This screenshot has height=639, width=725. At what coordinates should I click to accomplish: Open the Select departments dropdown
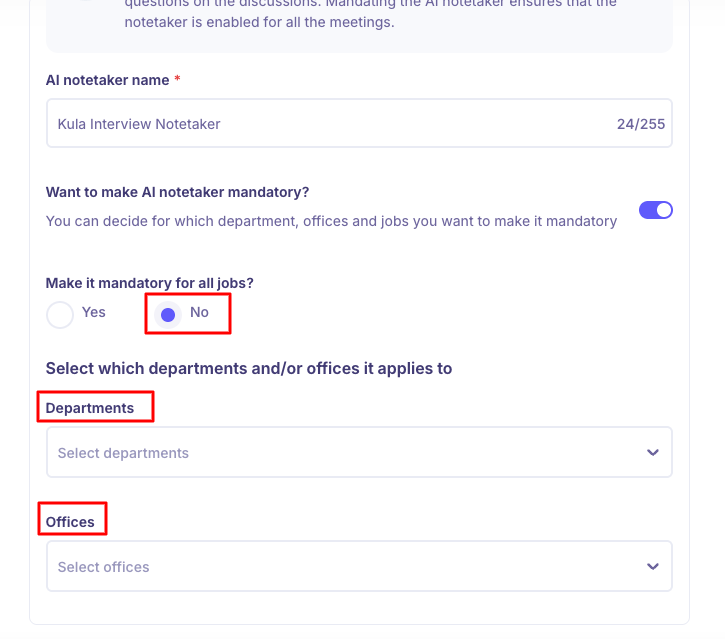[x=340, y=453]
